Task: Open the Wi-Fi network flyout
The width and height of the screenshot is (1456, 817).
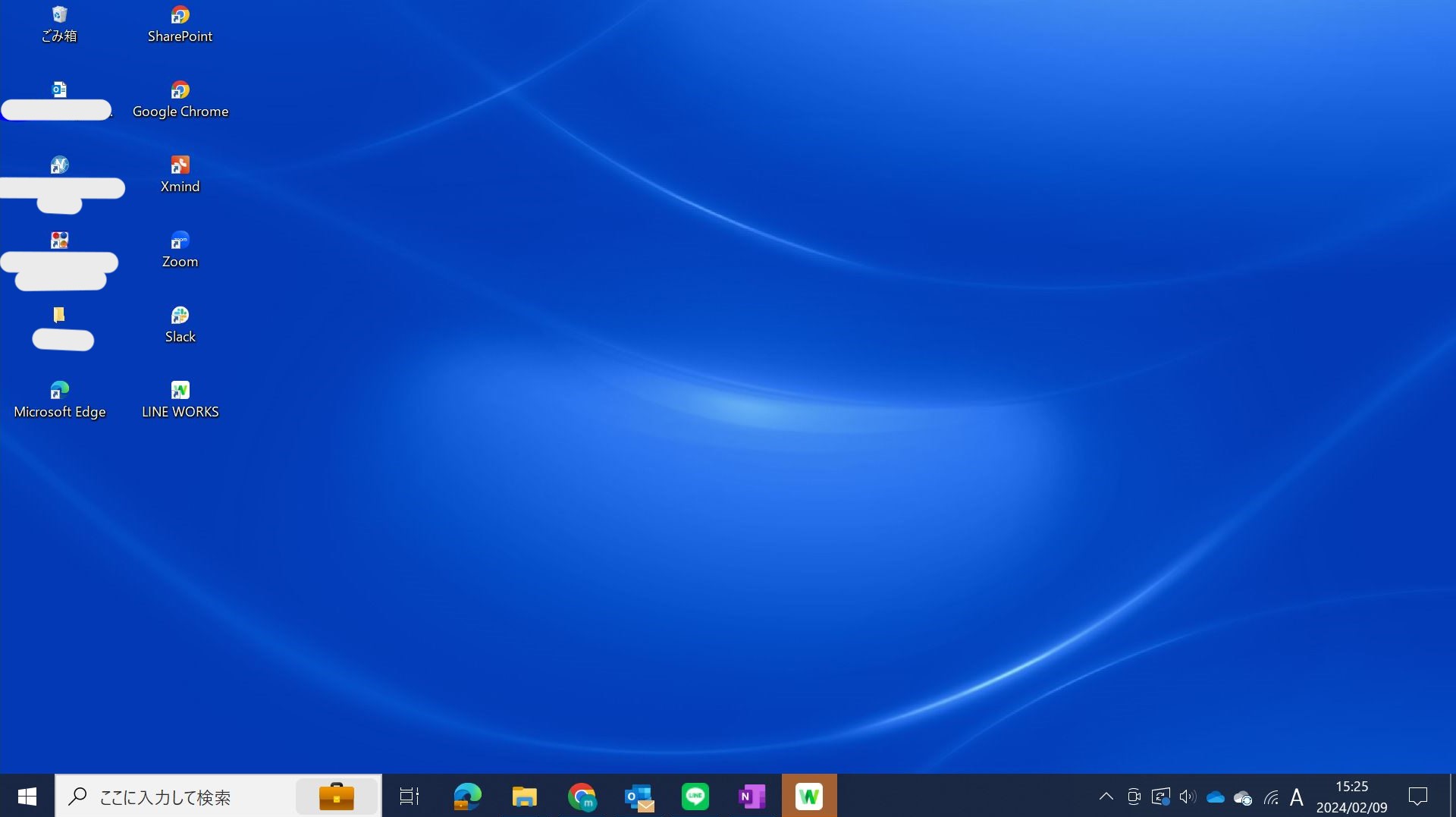Action: pyautogui.click(x=1271, y=797)
